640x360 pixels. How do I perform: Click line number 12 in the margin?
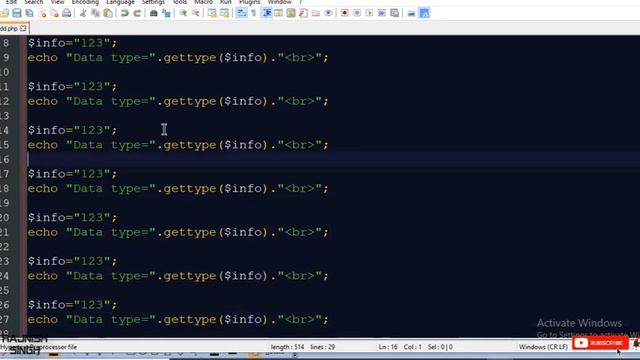[4, 101]
